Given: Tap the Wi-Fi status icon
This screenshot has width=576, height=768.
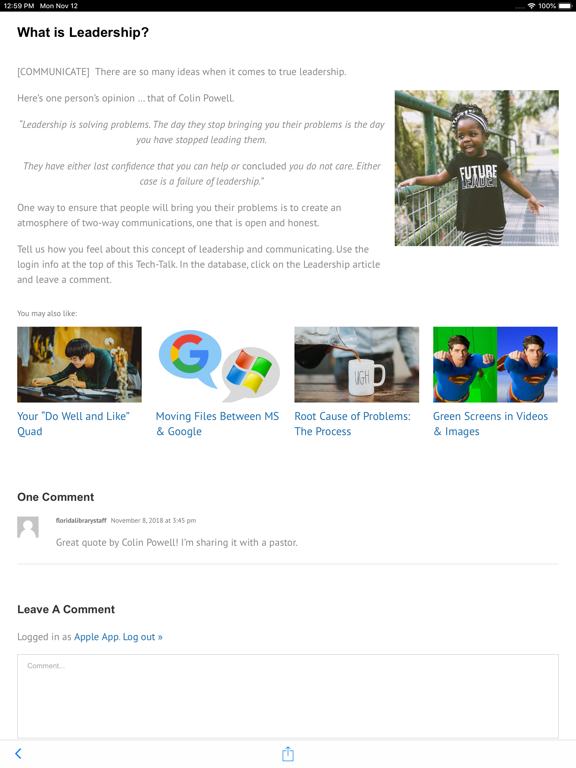Looking at the screenshot, I should (531, 6).
